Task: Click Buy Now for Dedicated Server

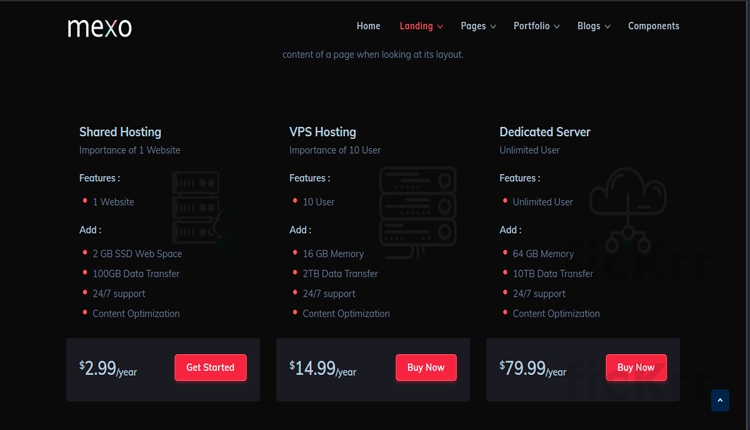Action: [636, 367]
